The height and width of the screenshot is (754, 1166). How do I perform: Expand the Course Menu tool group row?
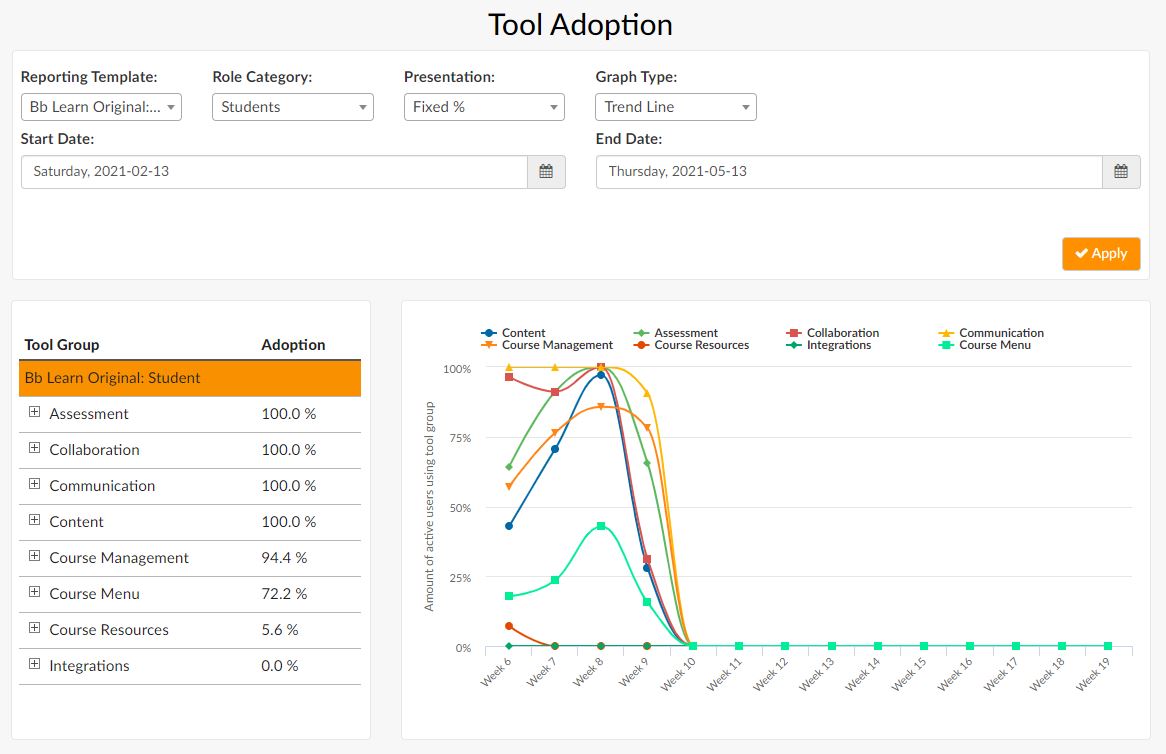[x=34, y=592]
